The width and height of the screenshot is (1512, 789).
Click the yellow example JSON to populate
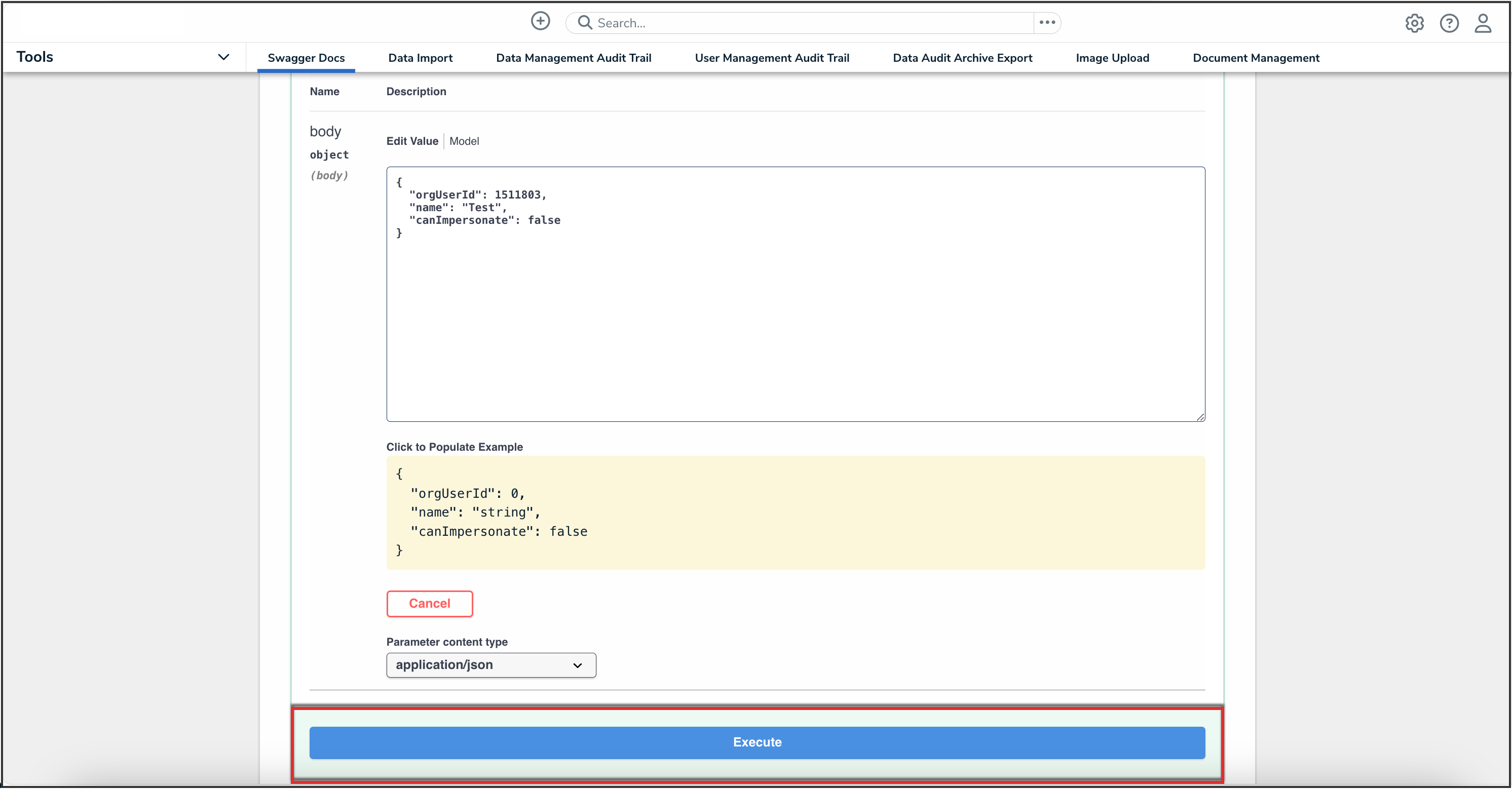(795, 511)
